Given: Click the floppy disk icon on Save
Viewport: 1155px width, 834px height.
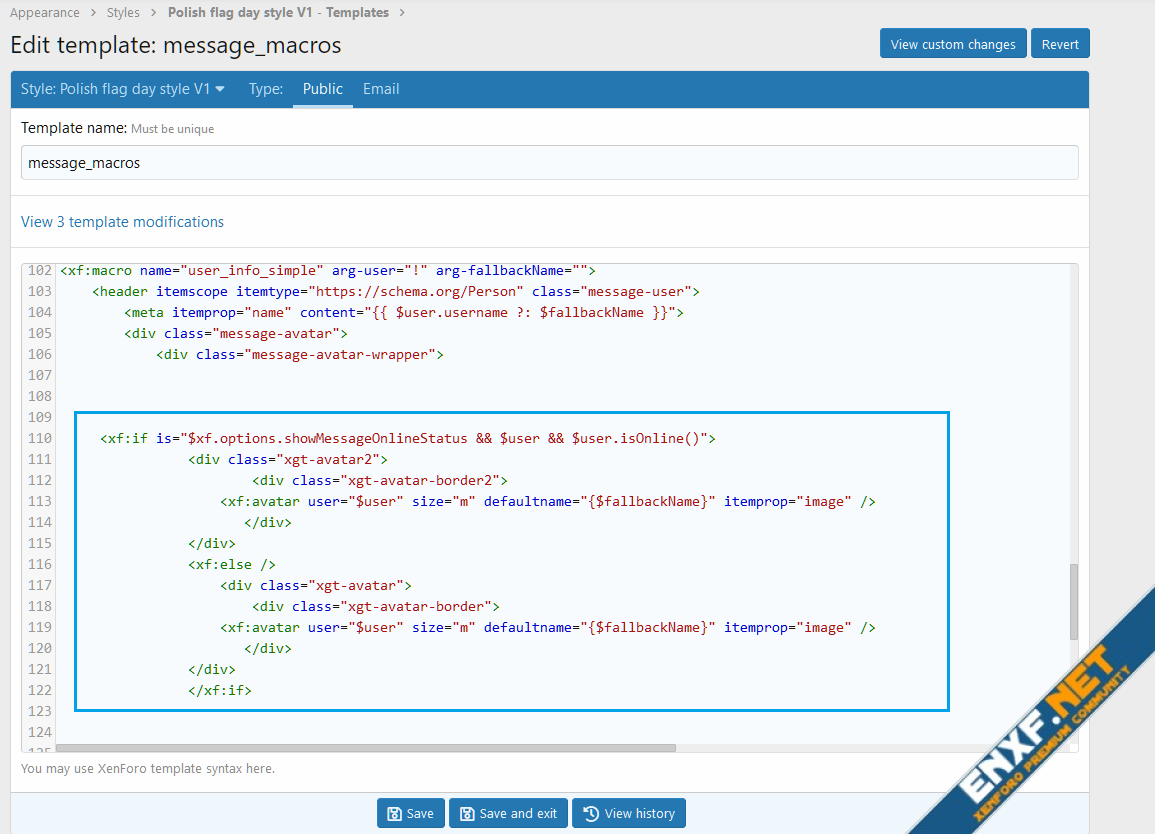Looking at the screenshot, I should pyautogui.click(x=394, y=814).
